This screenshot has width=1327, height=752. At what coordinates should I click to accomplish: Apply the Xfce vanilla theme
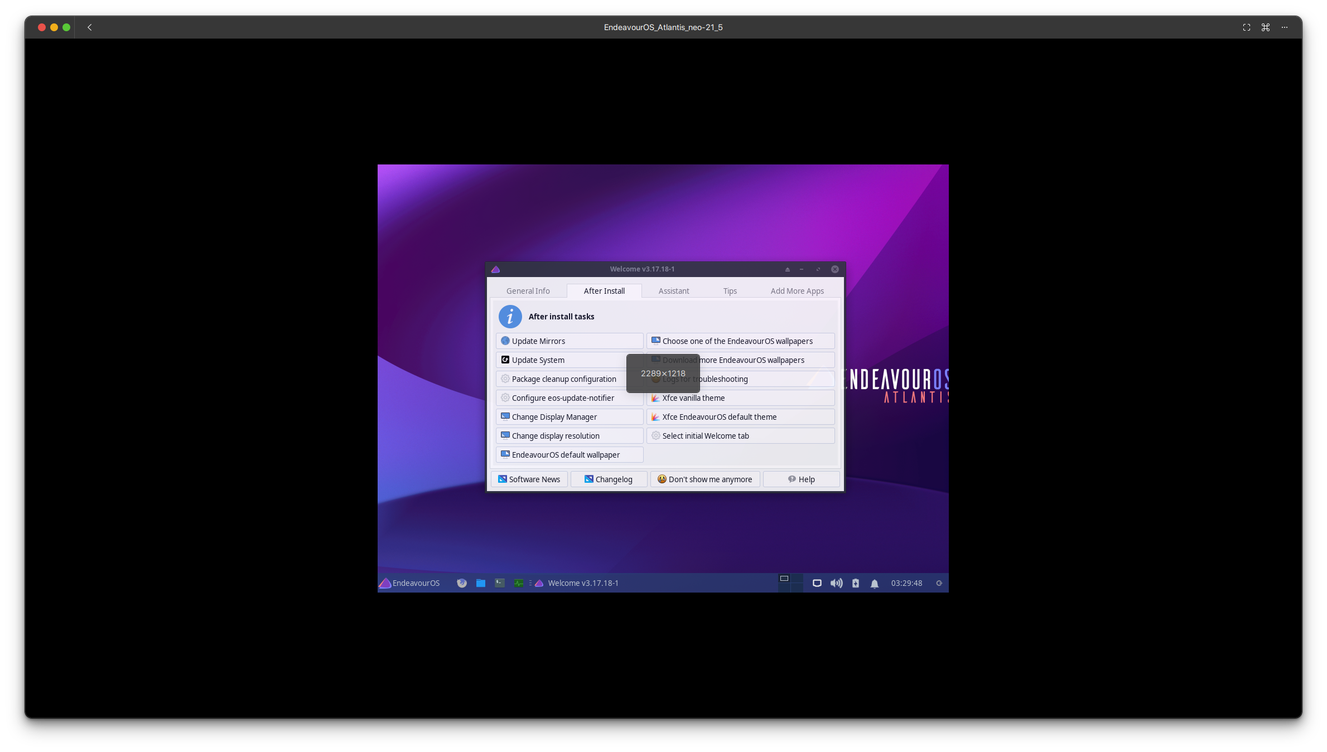point(740,398)
